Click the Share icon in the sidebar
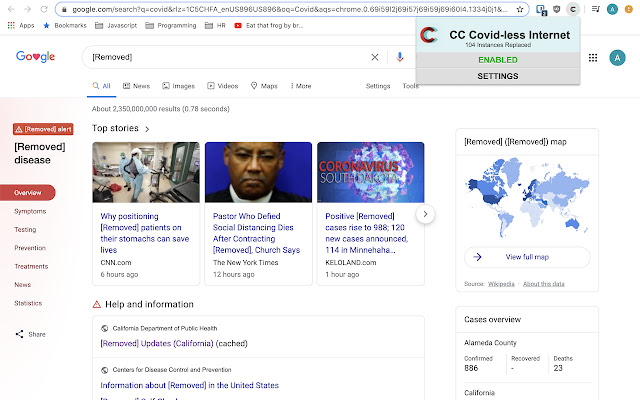This screenshot has width=640, height=400. [x=20, y=334]
